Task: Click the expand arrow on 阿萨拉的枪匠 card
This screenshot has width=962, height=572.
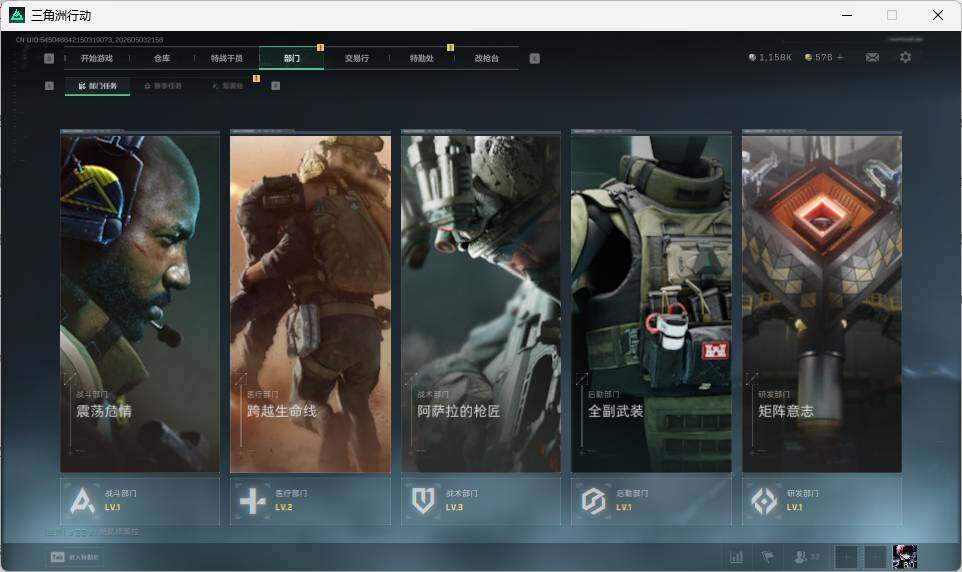Action: (x=410, y=378)
